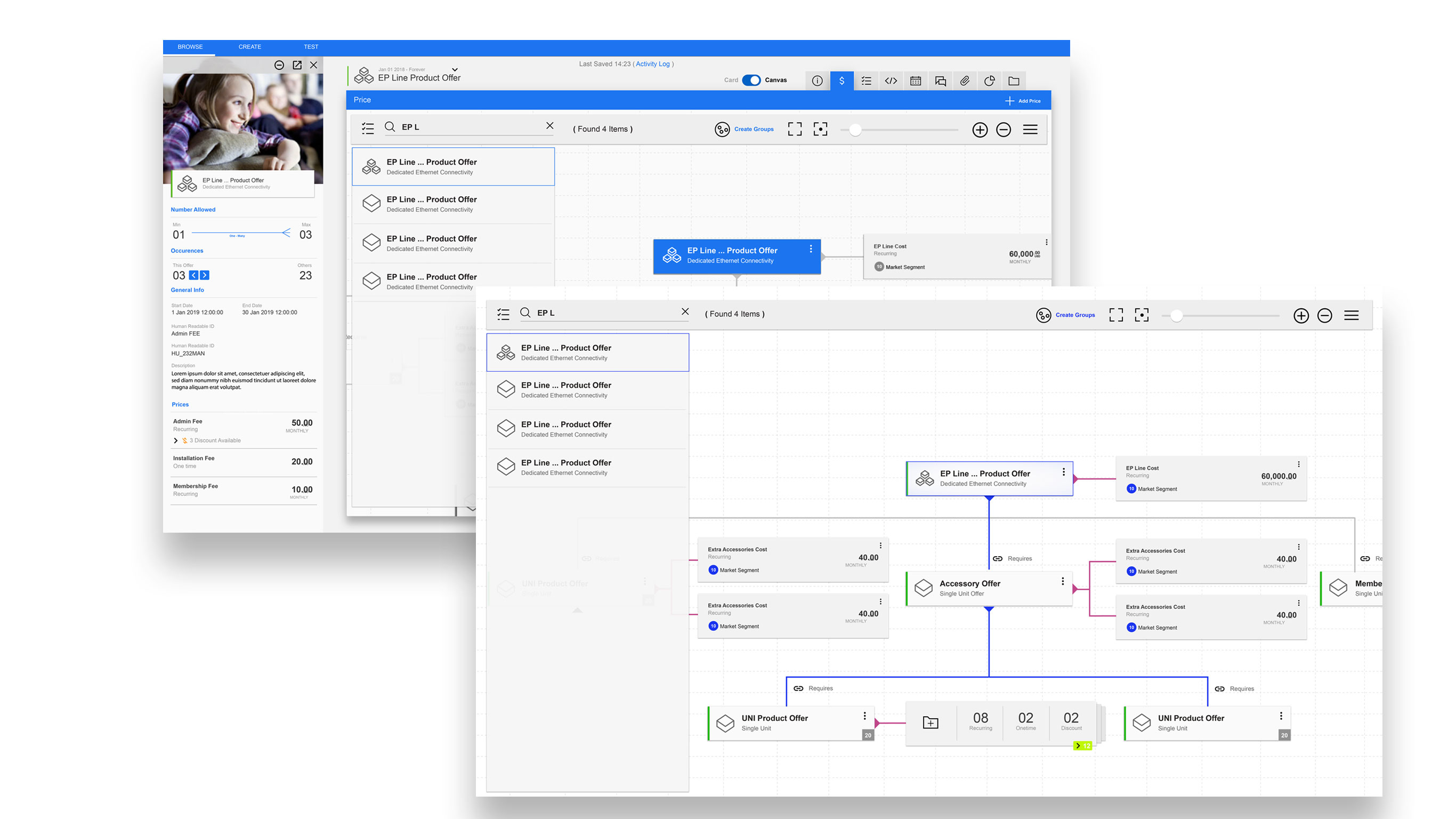Switch to the CREATE tab
The image size is (1456, 819).
(x=249, y=47)
